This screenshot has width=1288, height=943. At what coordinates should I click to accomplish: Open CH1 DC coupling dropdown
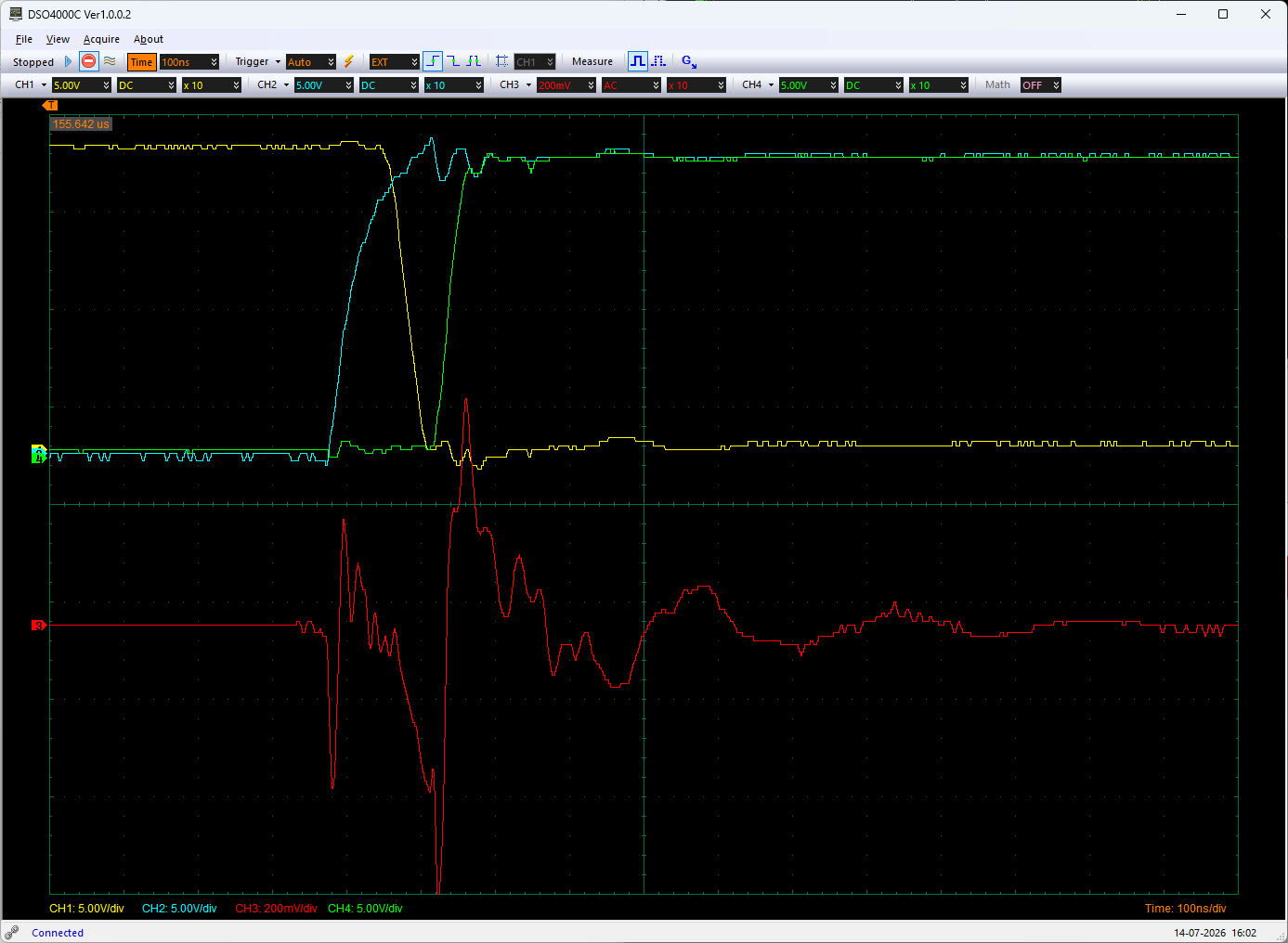147,85
